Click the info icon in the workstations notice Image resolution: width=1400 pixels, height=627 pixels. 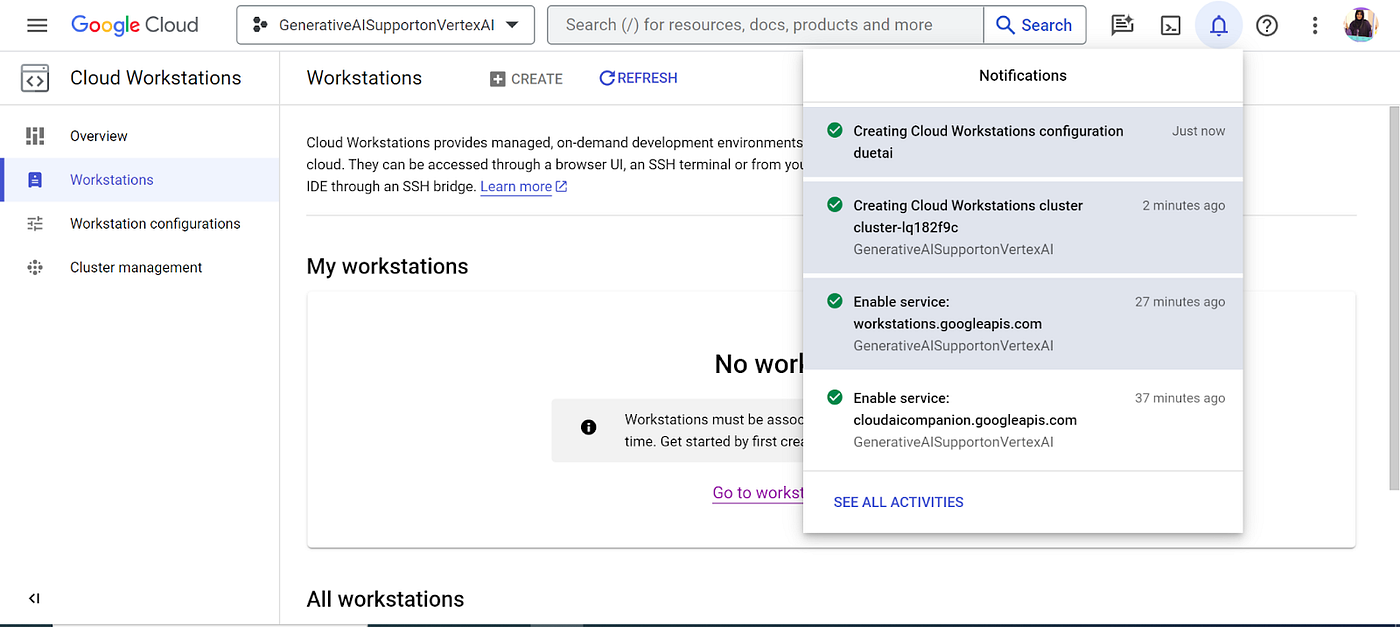pos(588,427)
